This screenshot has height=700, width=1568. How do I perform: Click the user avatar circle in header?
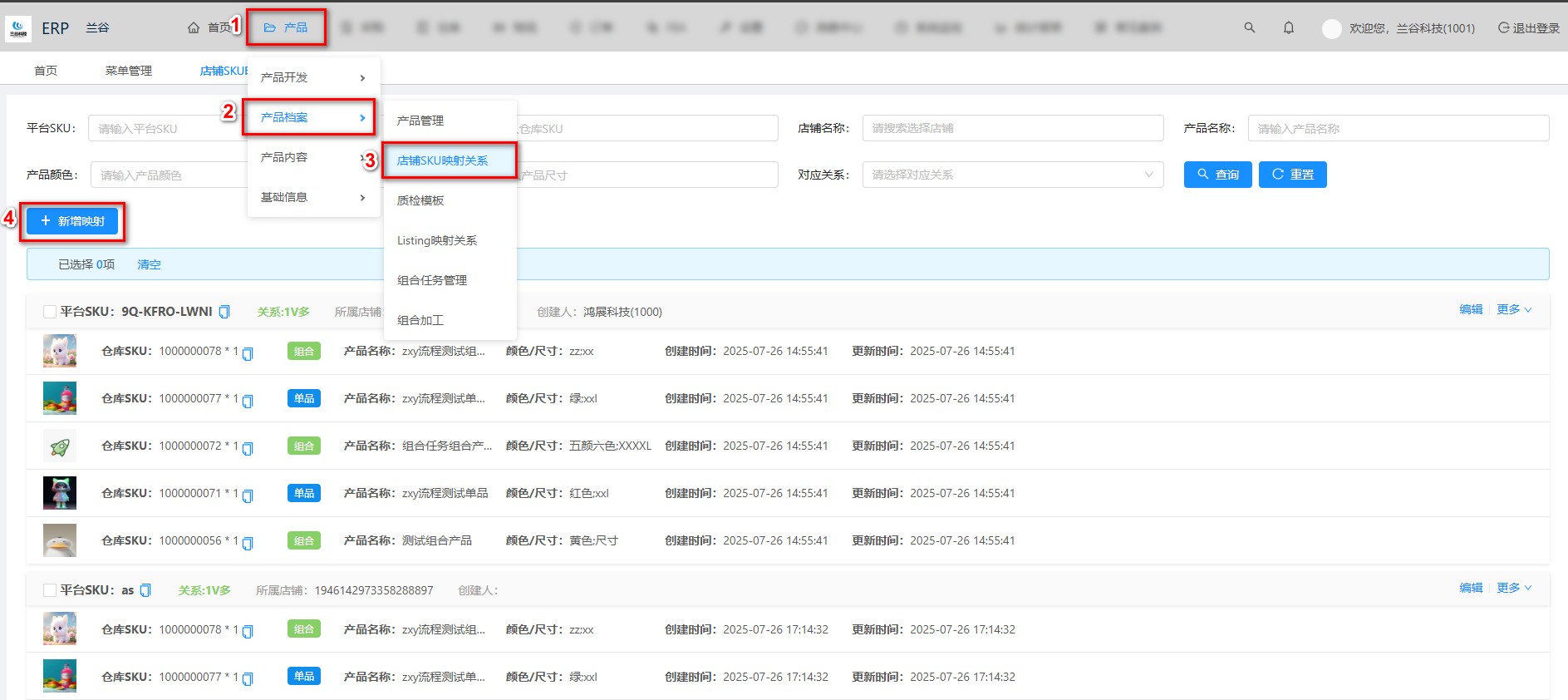1331,28
